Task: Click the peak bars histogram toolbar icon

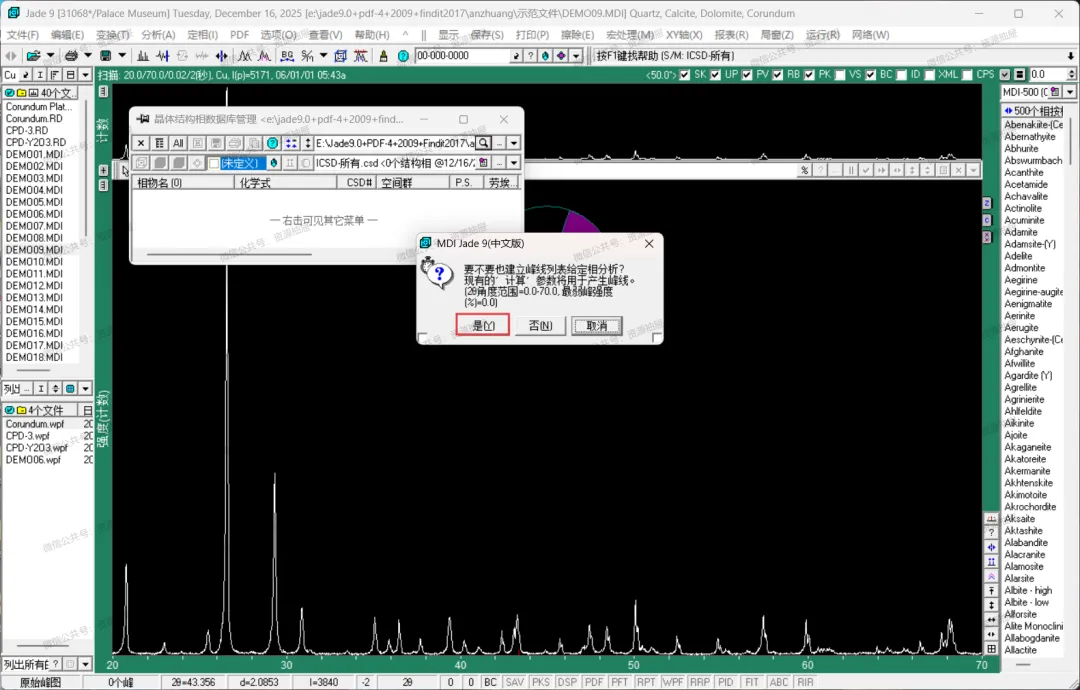Action: pyautogui.click(x=143, y=56)
